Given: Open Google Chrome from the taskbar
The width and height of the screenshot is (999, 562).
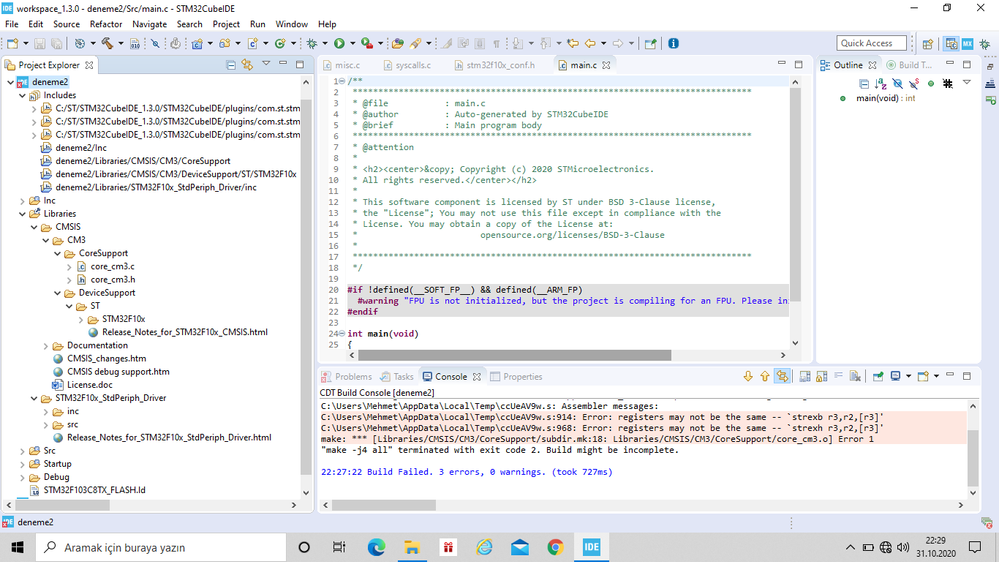Looking at the screenshot, I should coord(555,547).
